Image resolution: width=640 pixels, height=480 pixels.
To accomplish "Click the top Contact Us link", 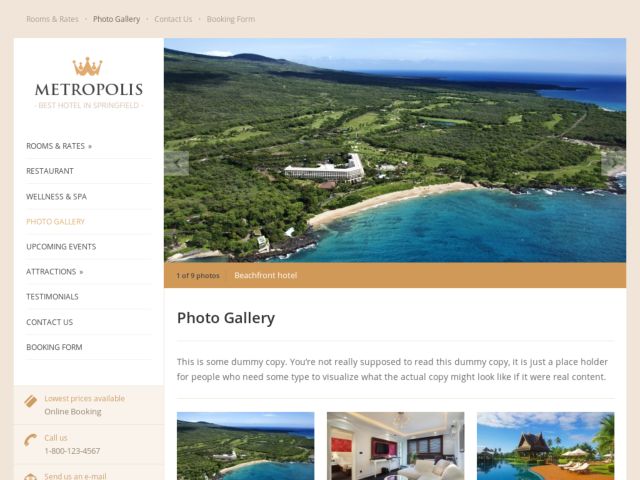I will click(173, 19).
